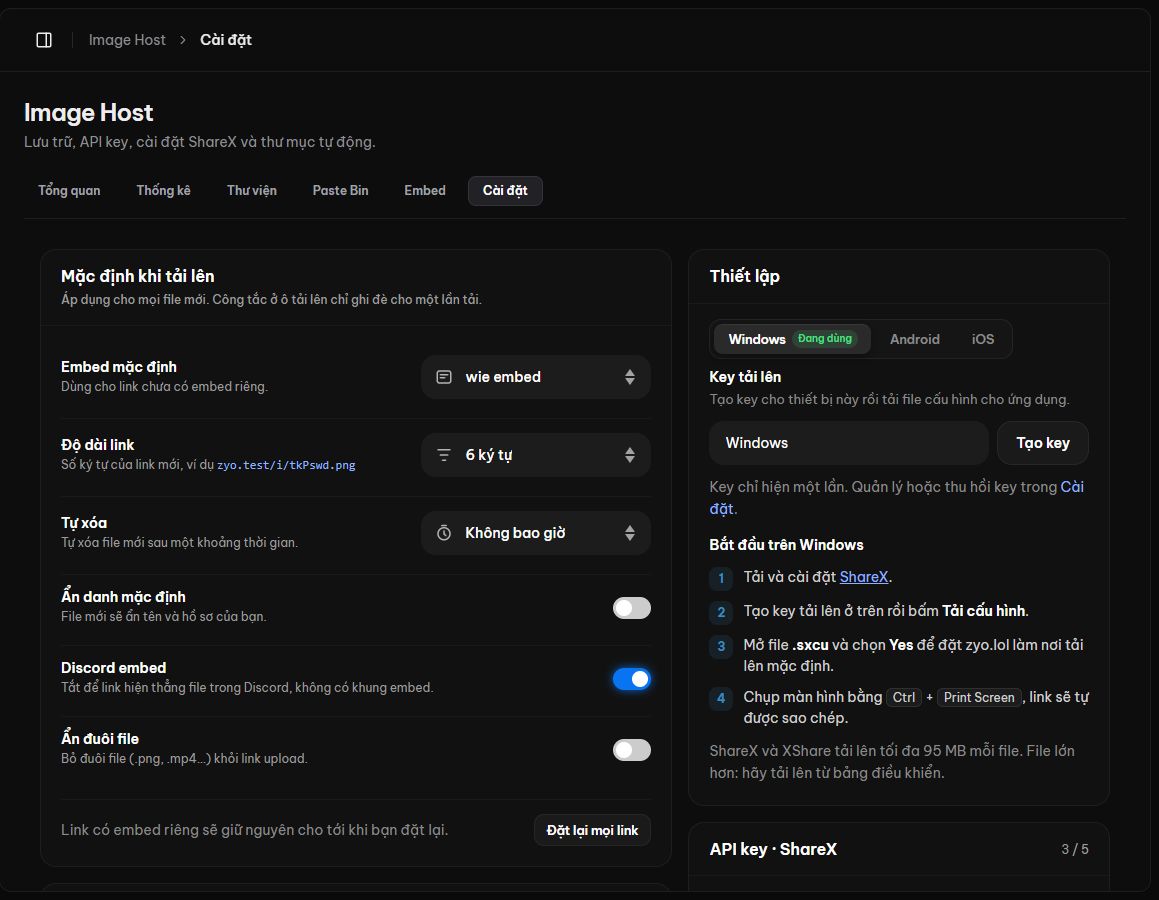Enable the Ẩn đuôi file switch
The width and height of the screenshot is (1159, 900).
tap(632, 750)
